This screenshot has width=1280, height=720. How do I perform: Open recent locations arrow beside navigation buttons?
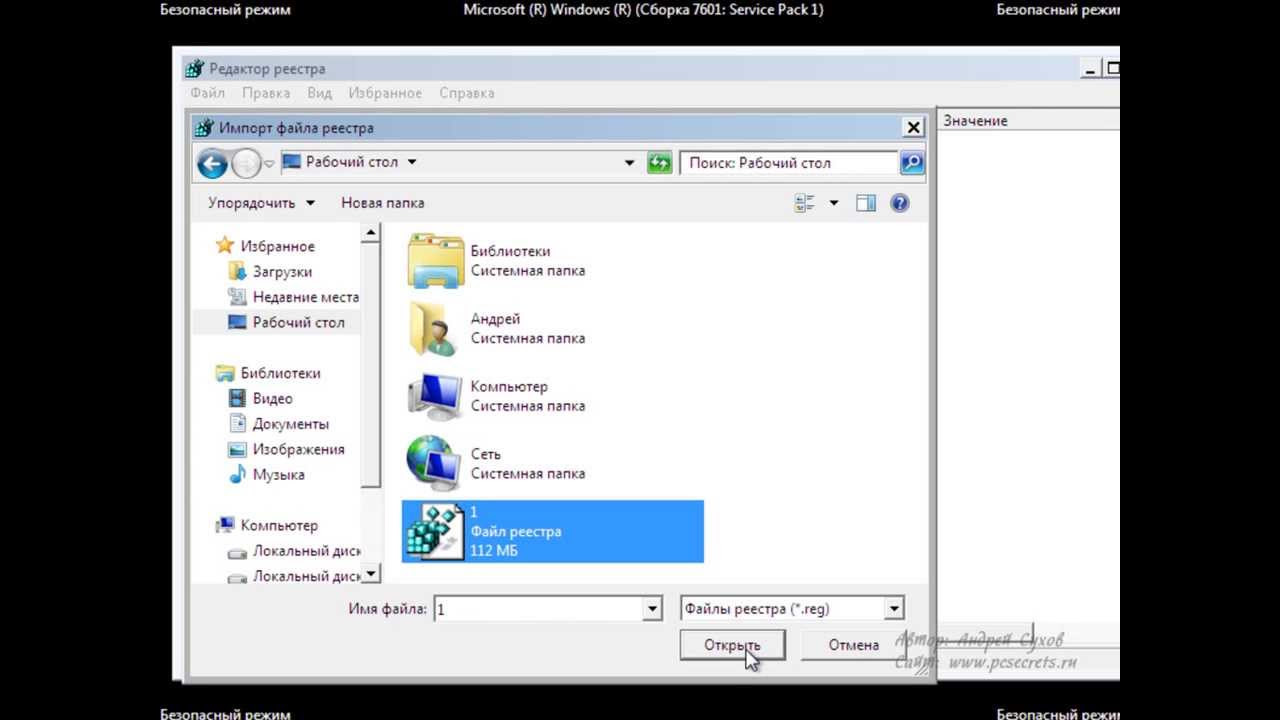coord(268,164)
